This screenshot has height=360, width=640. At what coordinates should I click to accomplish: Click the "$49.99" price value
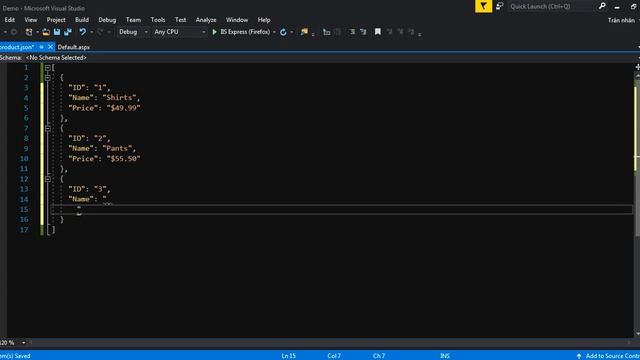tap(124, 108)
